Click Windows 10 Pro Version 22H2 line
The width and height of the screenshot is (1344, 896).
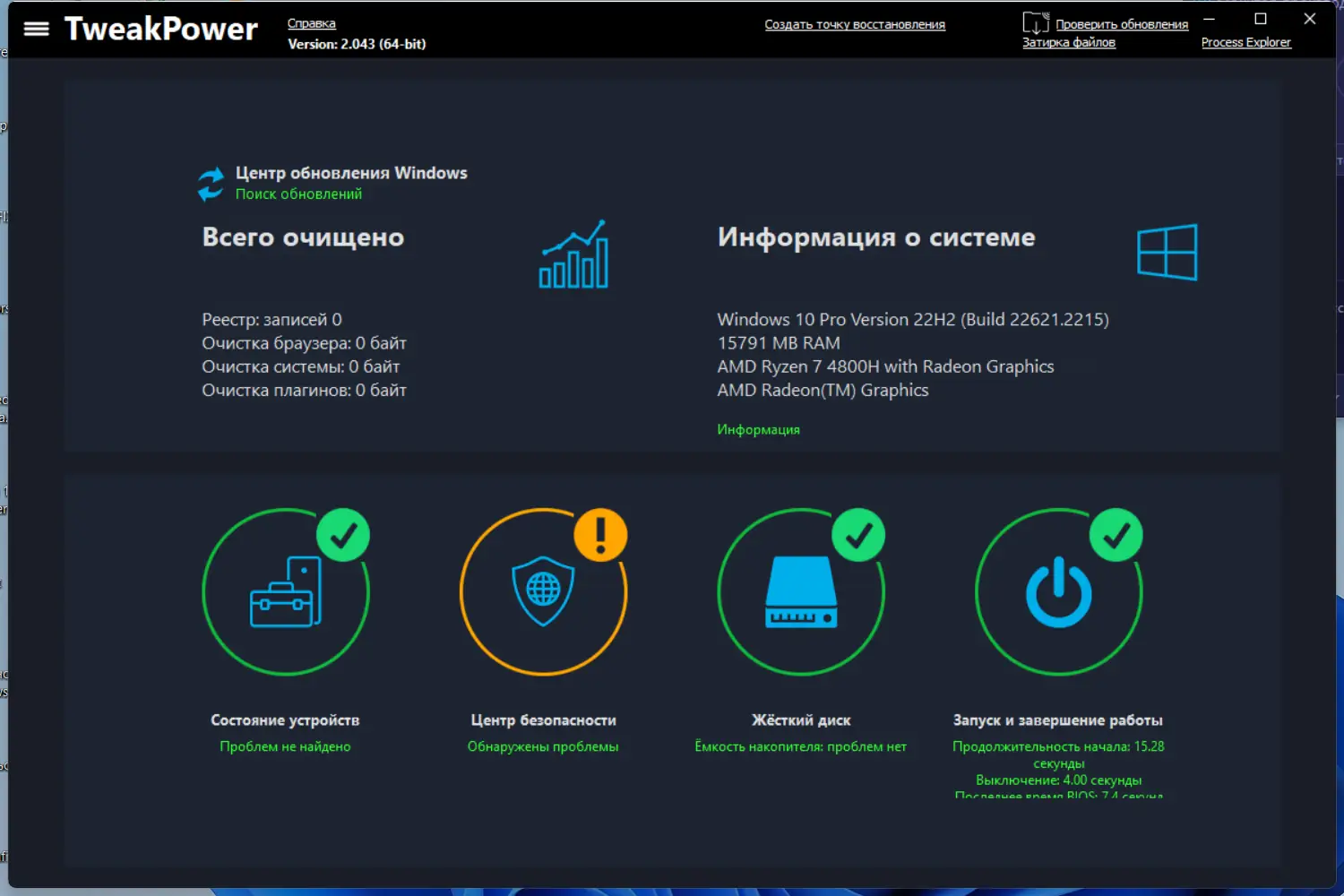(913, 320)
